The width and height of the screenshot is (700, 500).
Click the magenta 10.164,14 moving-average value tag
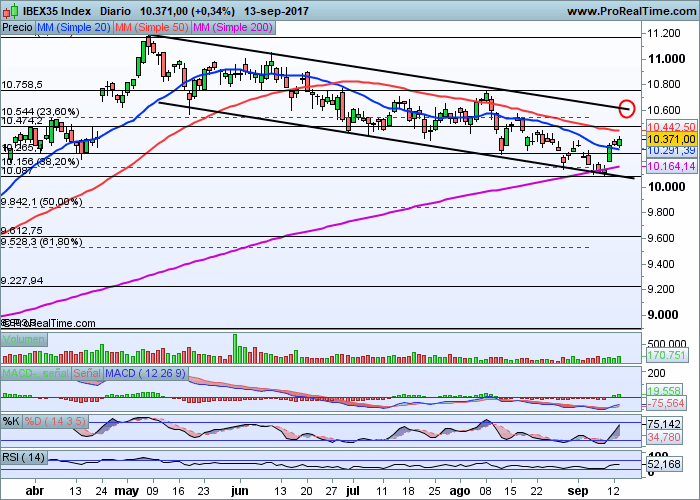click(671, 167)
